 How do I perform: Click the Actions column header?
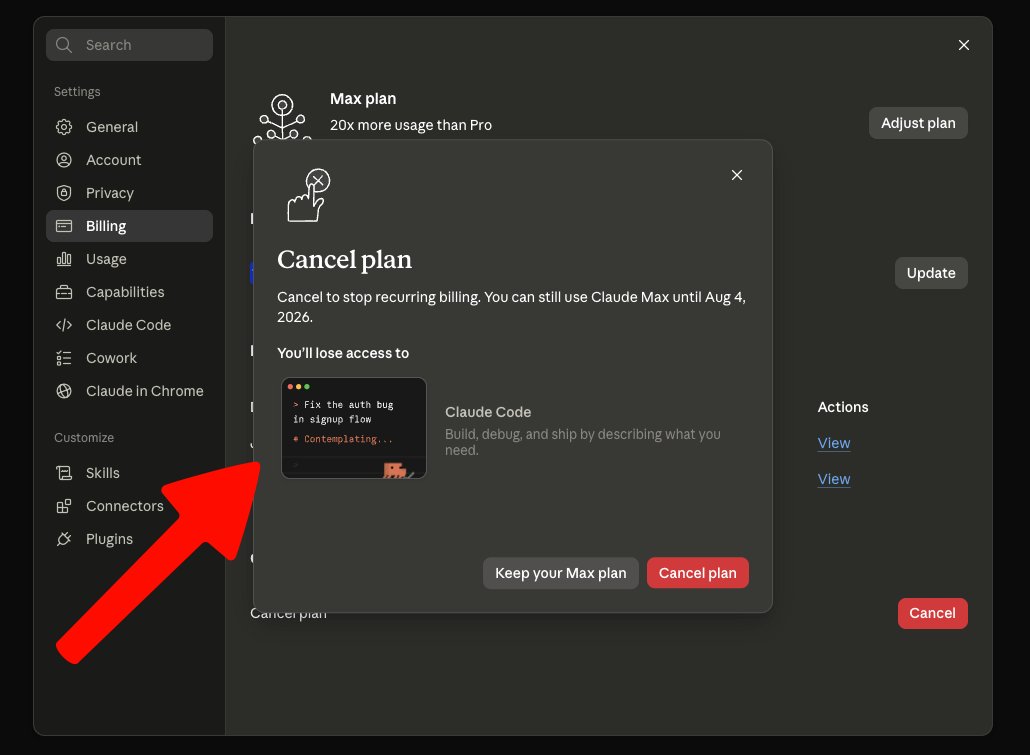tap(843, 407)
